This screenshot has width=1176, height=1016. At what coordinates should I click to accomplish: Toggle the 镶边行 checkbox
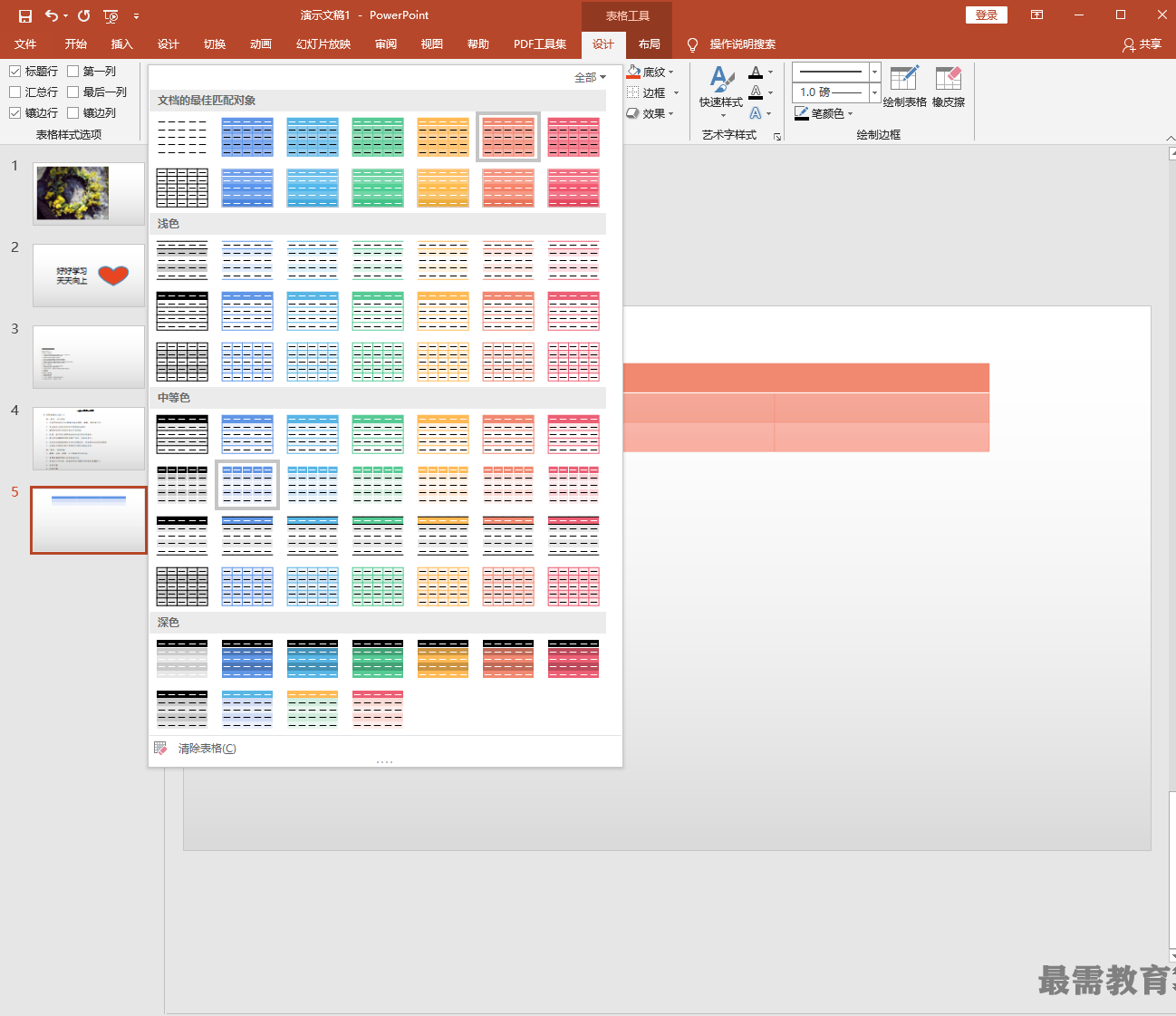point(14,112)
